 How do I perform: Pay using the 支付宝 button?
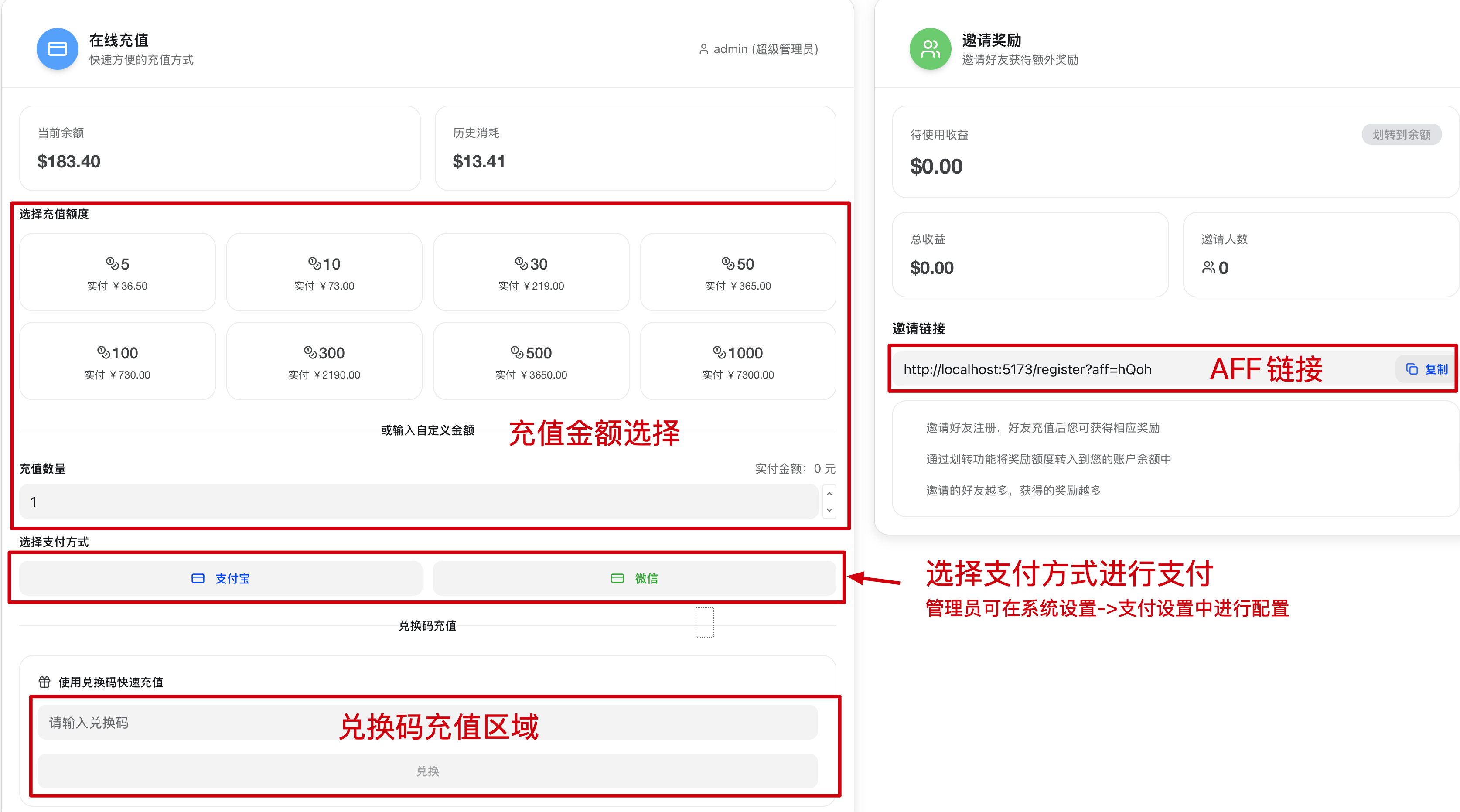coord(221,579)
